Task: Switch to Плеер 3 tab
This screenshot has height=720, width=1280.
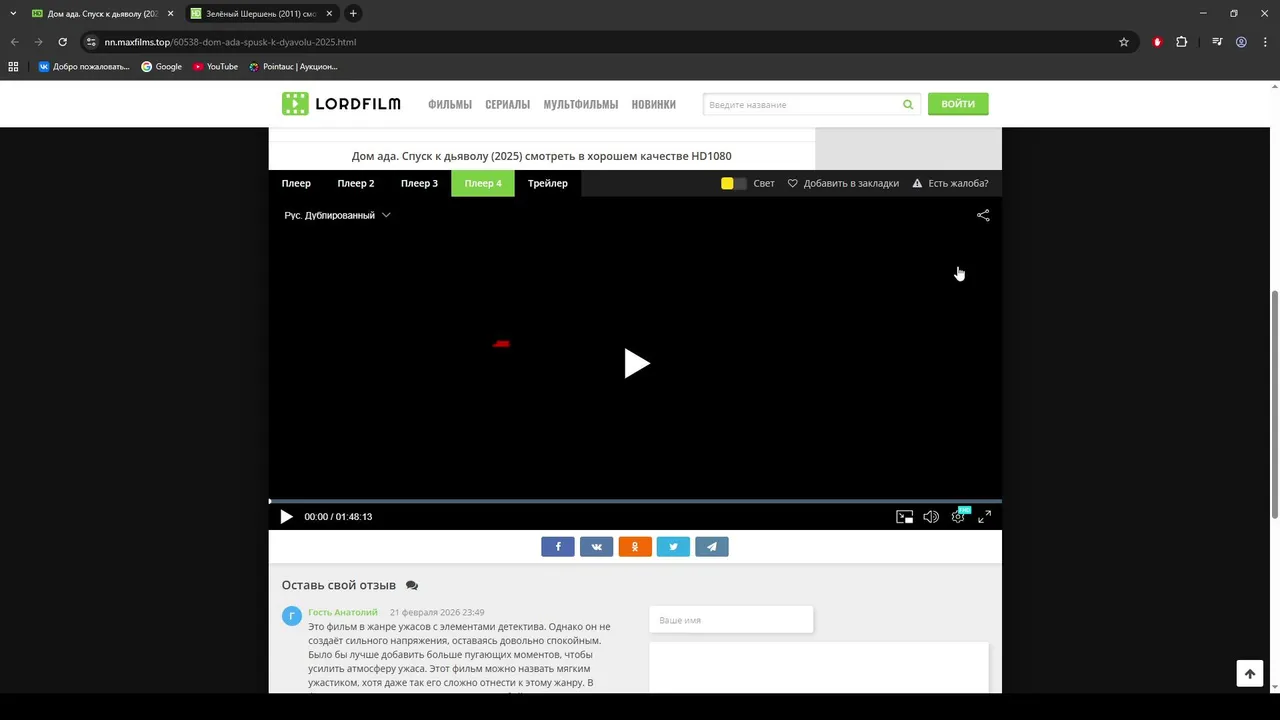Action: [x=419, y=183]
